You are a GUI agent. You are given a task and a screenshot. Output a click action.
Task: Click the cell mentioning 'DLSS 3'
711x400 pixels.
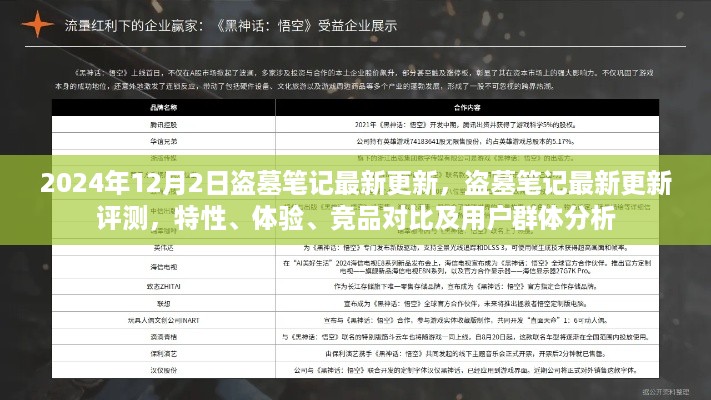pos(467,248)
